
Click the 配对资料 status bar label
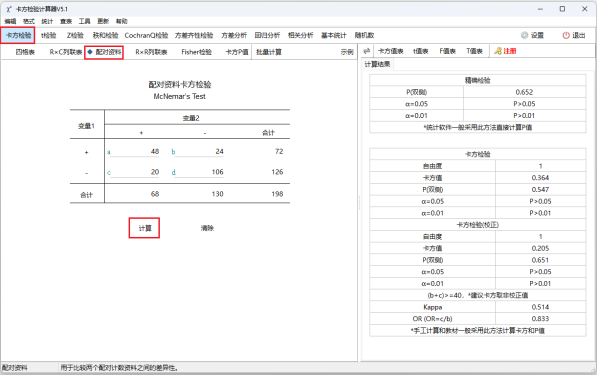coord(14,368)
